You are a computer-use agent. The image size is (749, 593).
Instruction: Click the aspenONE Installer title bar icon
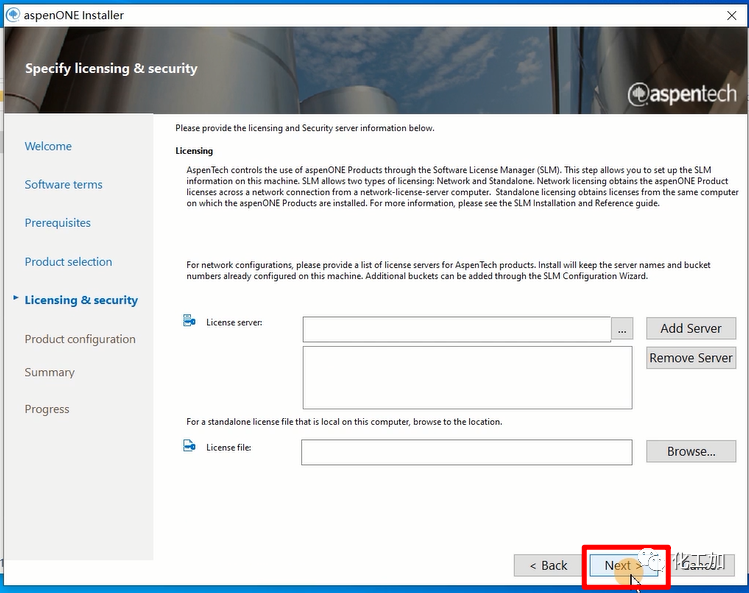[12, 14]
